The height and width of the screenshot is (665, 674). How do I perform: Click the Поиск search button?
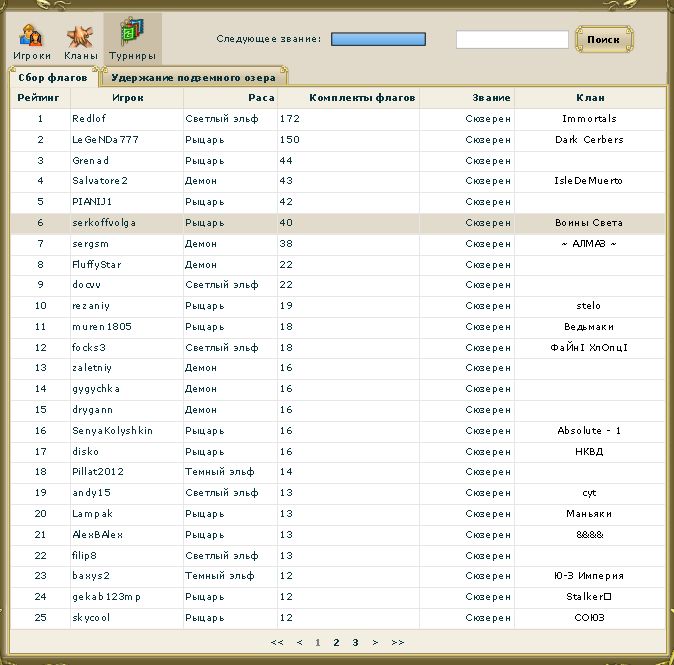[603, 40]
